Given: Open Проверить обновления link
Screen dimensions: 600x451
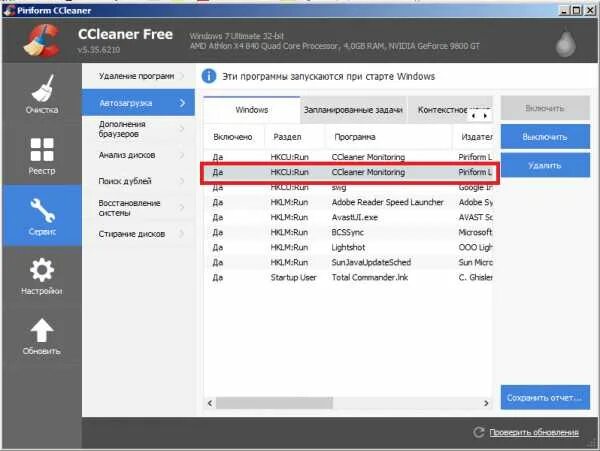Looking at the screenshot, I should [534, 432].
